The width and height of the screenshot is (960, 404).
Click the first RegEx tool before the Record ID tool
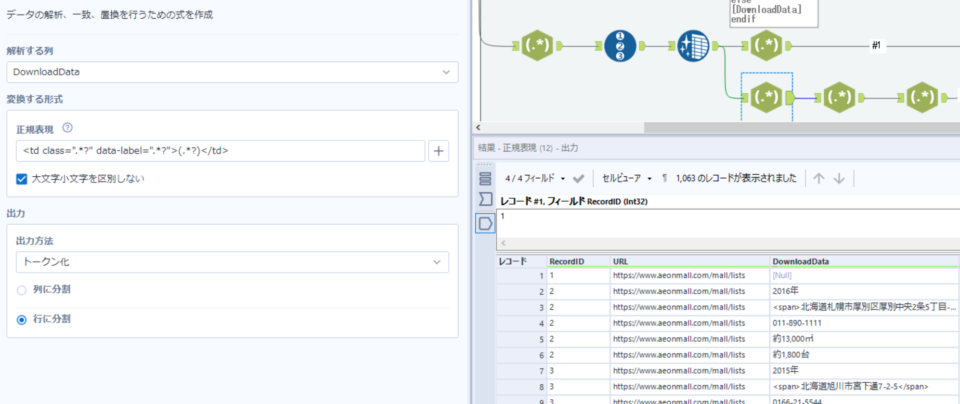click(x=537, y=45)
